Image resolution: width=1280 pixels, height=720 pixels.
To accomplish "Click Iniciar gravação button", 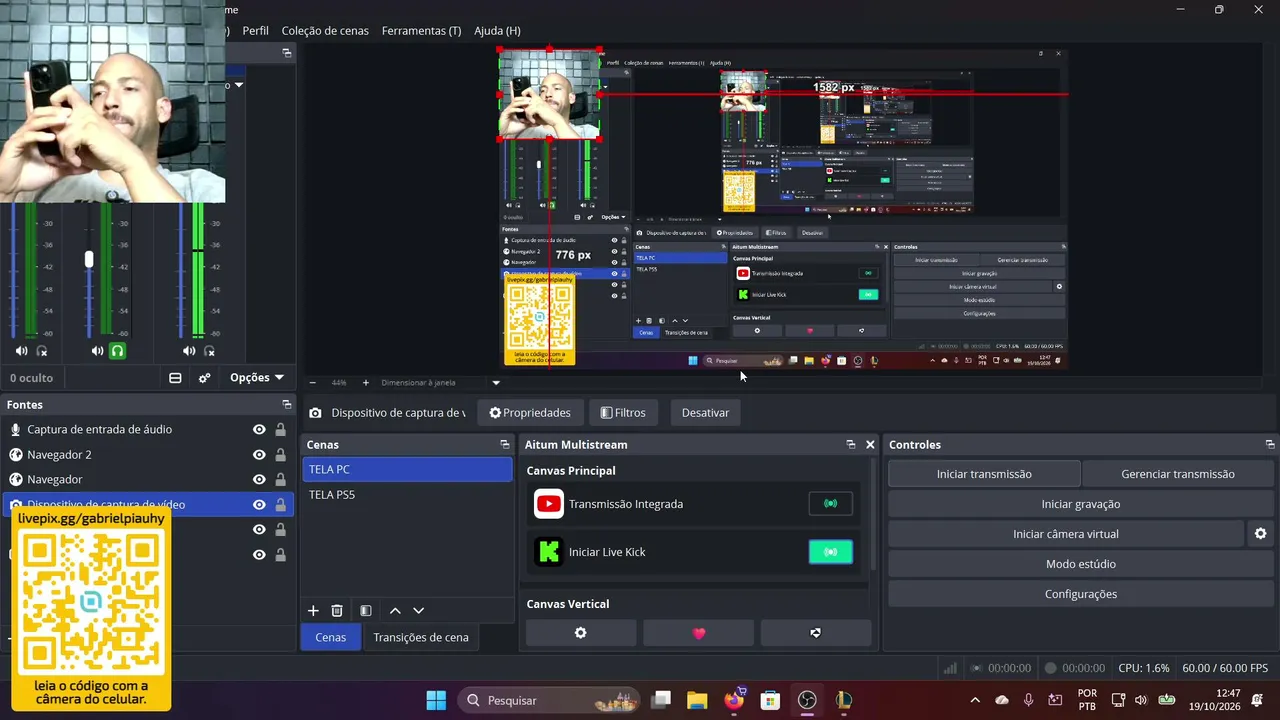I will (x=1080, y=504).
